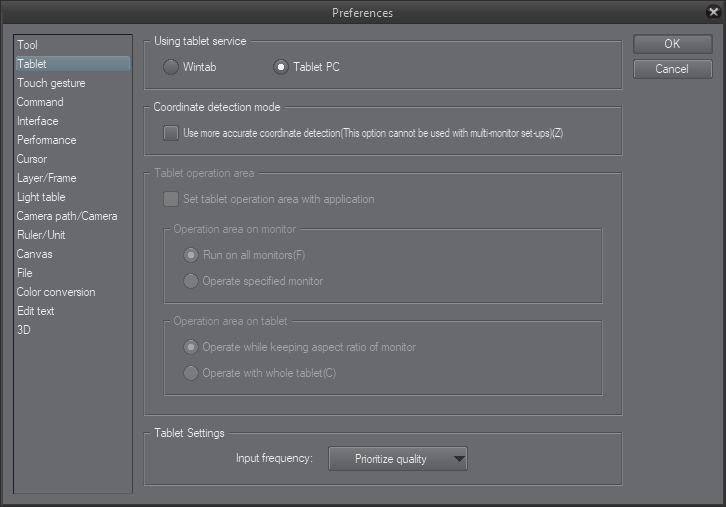Select Ruler/Unit preferences
Image resolution: width=726 pixels, height=507 pixels.
[x=41, y=235]
